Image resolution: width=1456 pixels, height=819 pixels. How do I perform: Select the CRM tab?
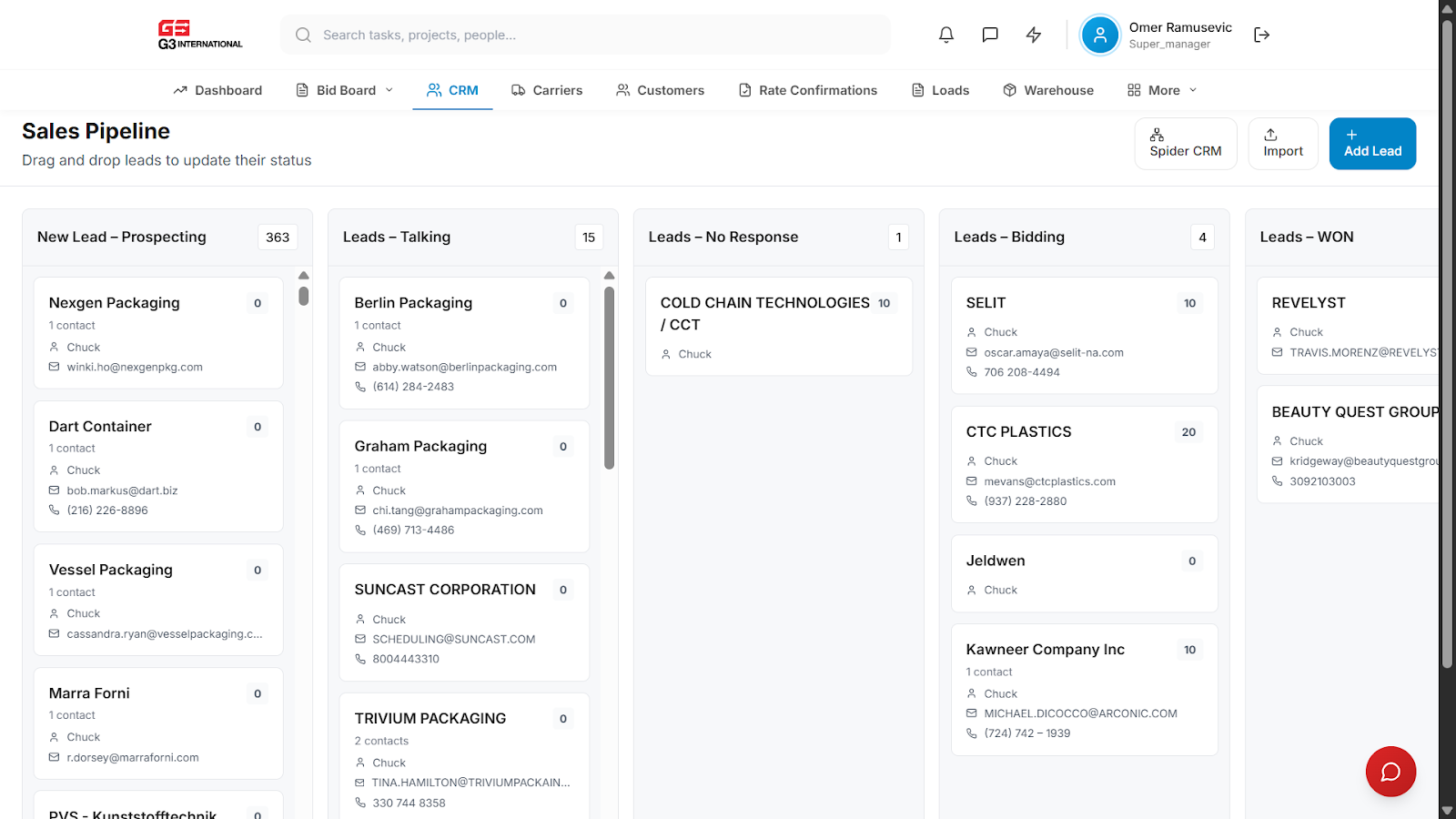(x=452, y=90)
